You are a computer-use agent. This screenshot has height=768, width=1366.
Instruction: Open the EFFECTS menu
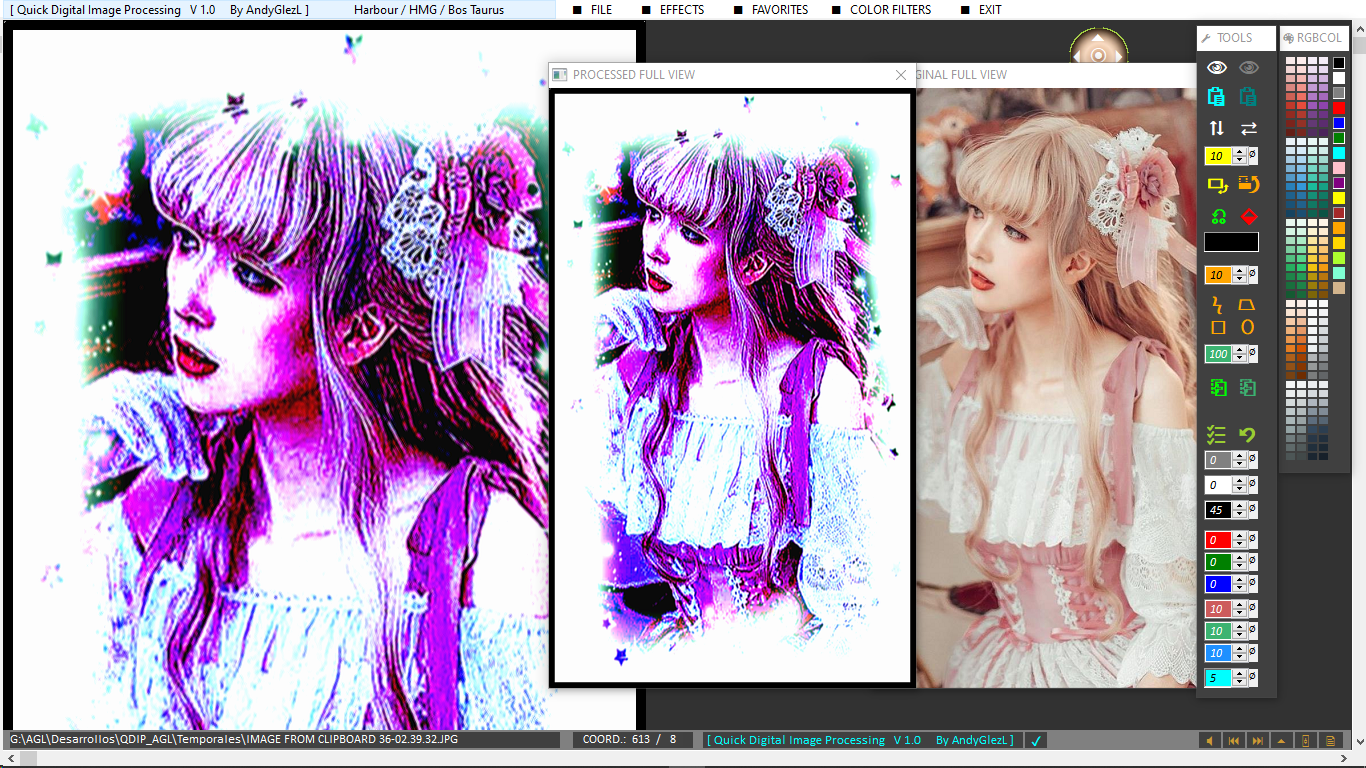pyautogui.click(x=681, y=10)
